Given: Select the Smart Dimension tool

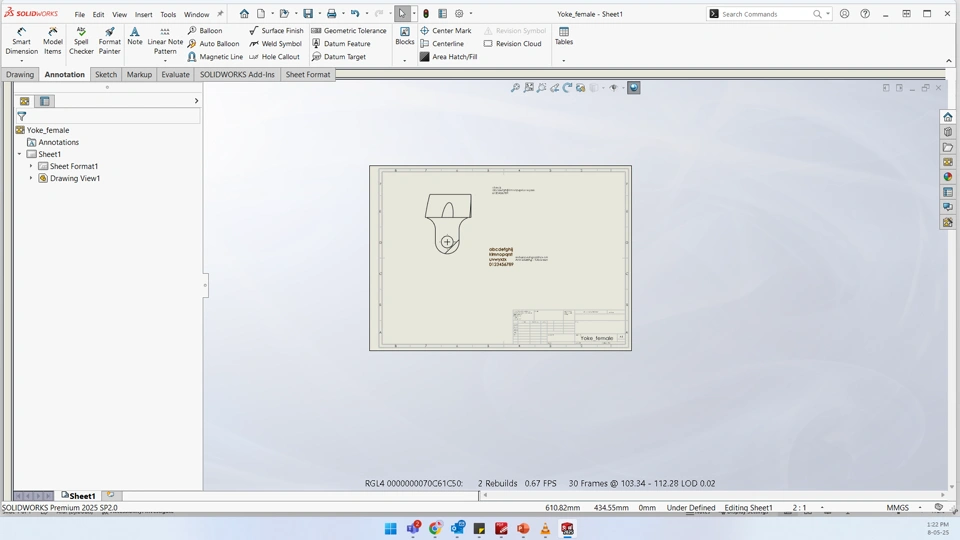Looking at the screenshot, I should [21, 41].
